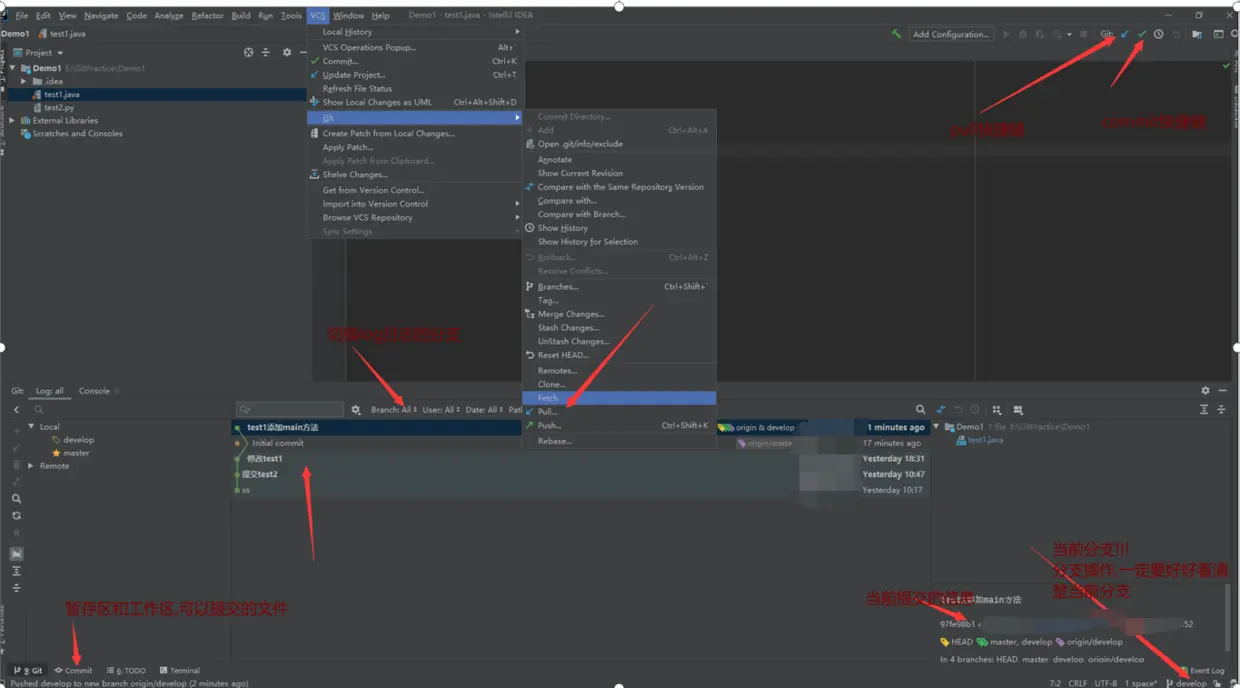Select Commit... in the VCS menu
The height and width of the screenshot is (688, 1240).
point(413,61)
